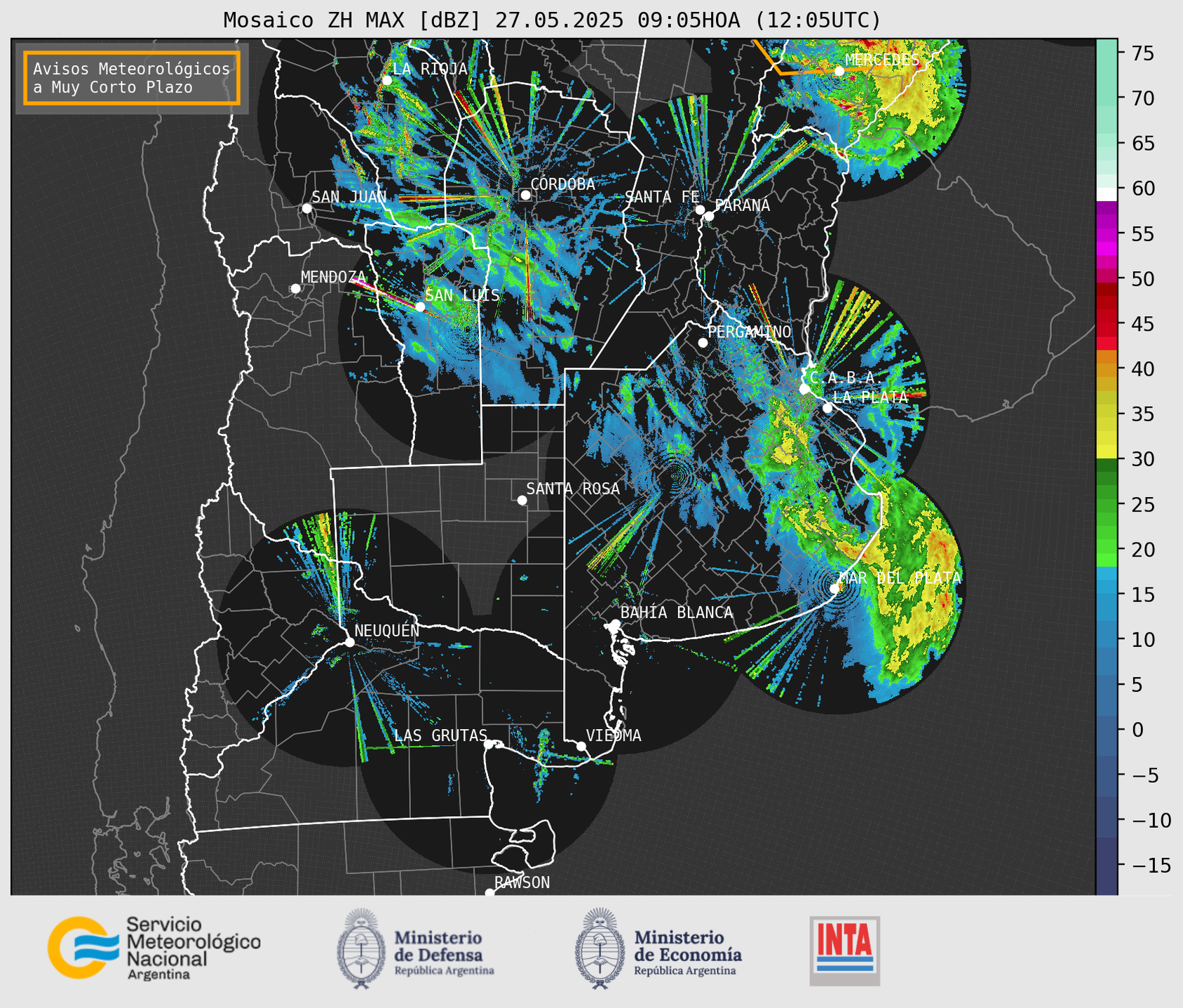The image size is (1183, 1008).
Task: Click the VIEDMA city marker dot
Action: 581,746
